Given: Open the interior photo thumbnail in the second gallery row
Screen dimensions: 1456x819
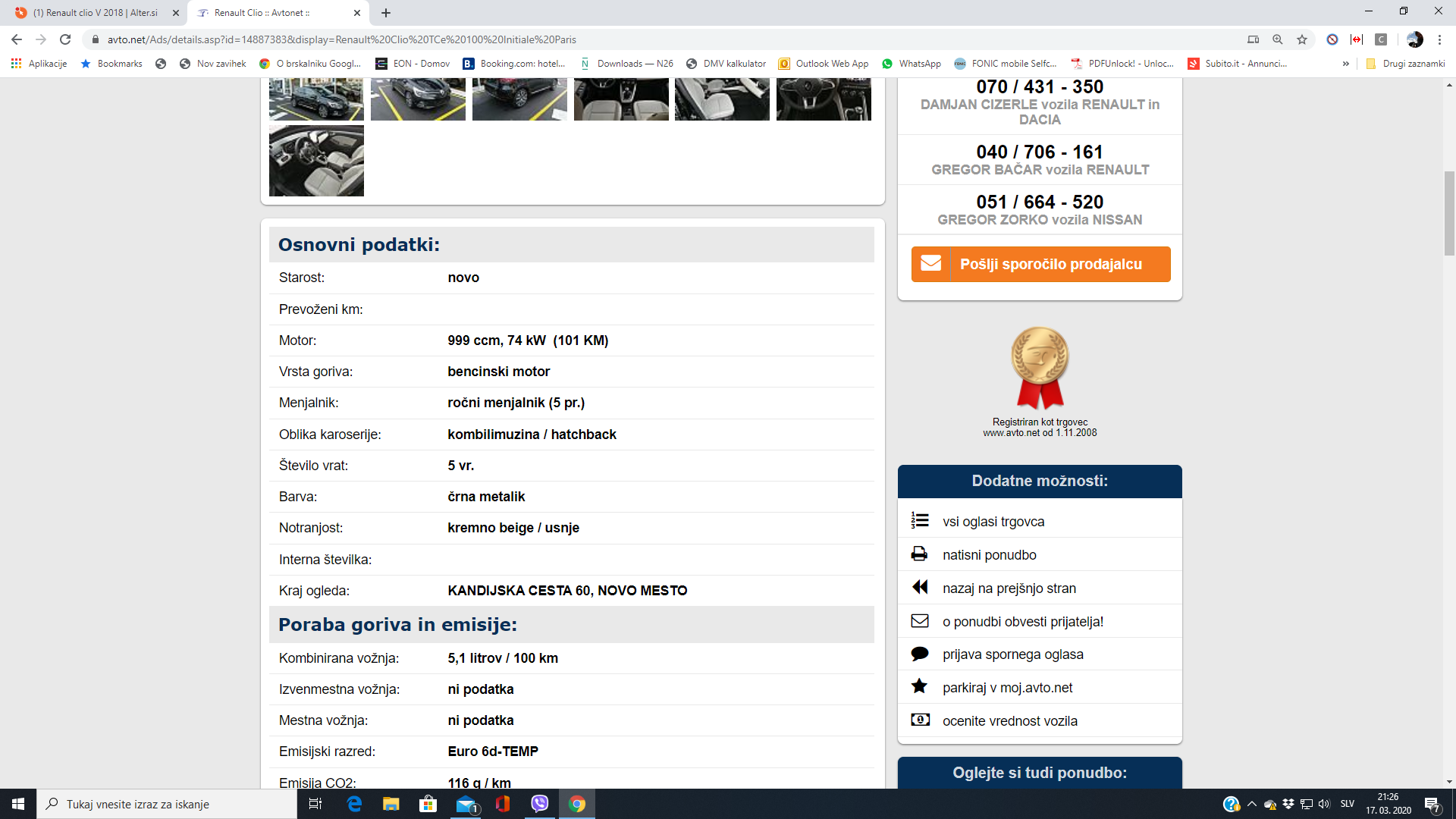Looking at the screenshot, I should point(316,161).
